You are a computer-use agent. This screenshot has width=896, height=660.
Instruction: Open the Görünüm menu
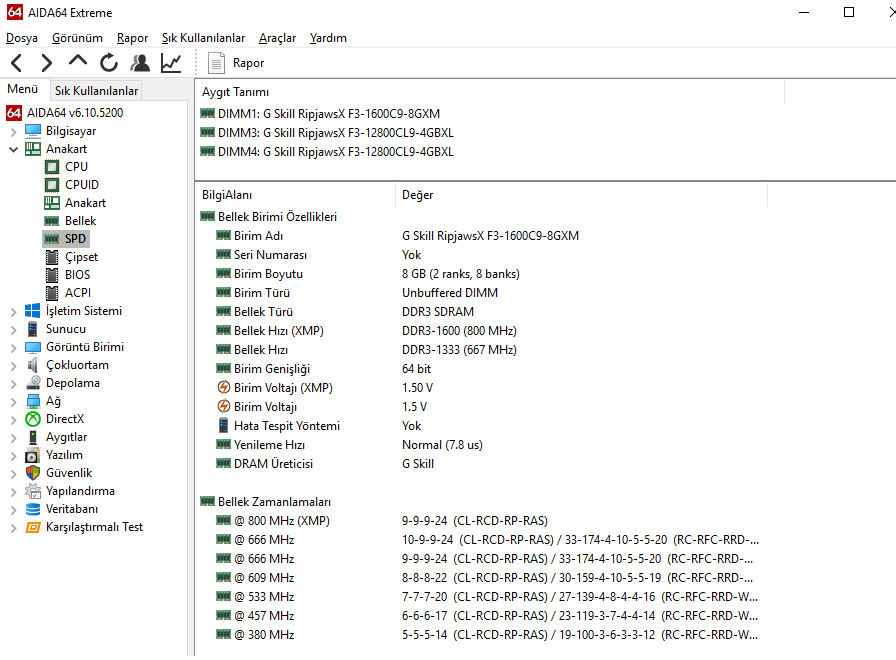point(77,38)
